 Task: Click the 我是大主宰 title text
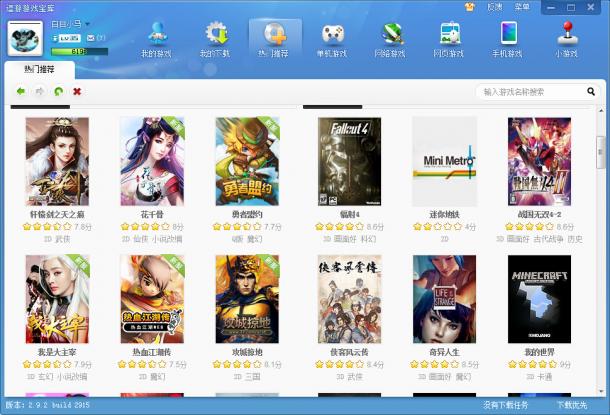(x=57, y=352)
